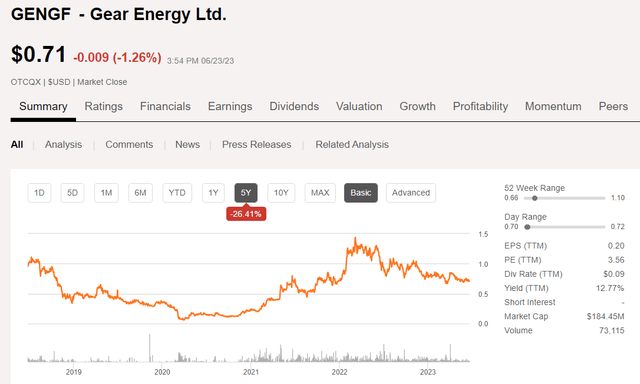The image size is (640, 384).
Task: Show Comments feed
Action: [x=129, y=144]
